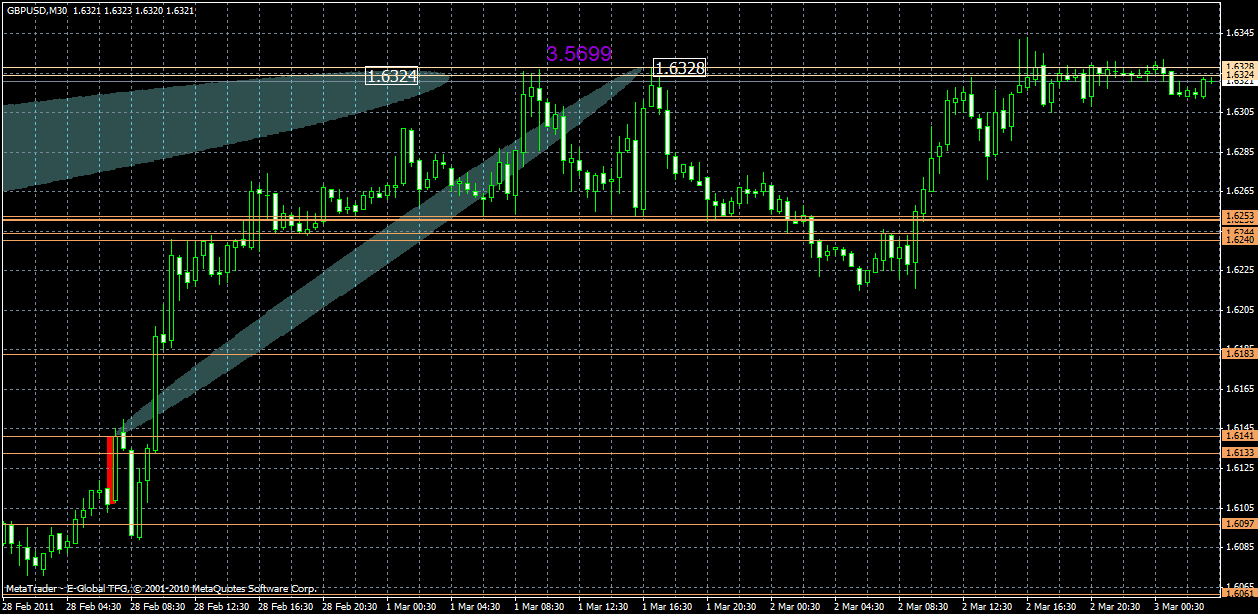
Task: Click the 1.6253 resistance price tag
Action: click(1238, 214)
